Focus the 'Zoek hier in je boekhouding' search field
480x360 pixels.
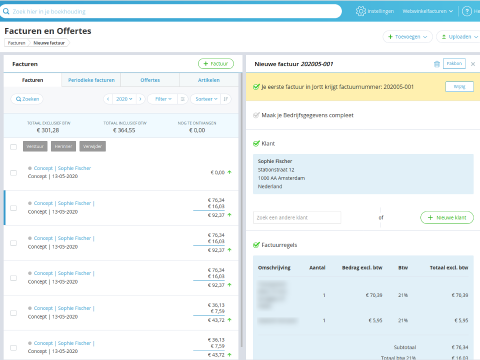[172, 11]
